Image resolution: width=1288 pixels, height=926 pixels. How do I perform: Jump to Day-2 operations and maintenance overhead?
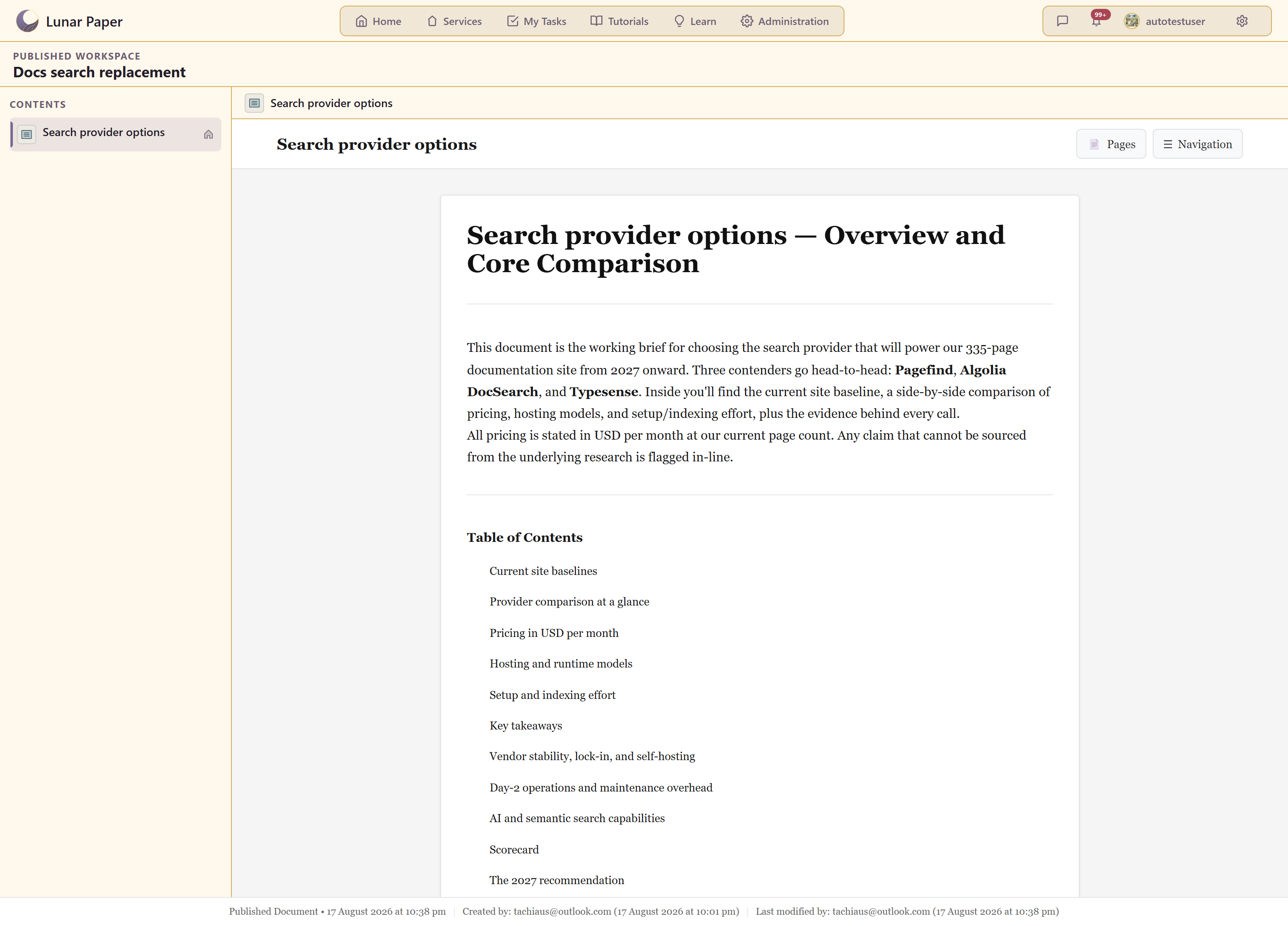pyautogui.click(x=601, y=788)
